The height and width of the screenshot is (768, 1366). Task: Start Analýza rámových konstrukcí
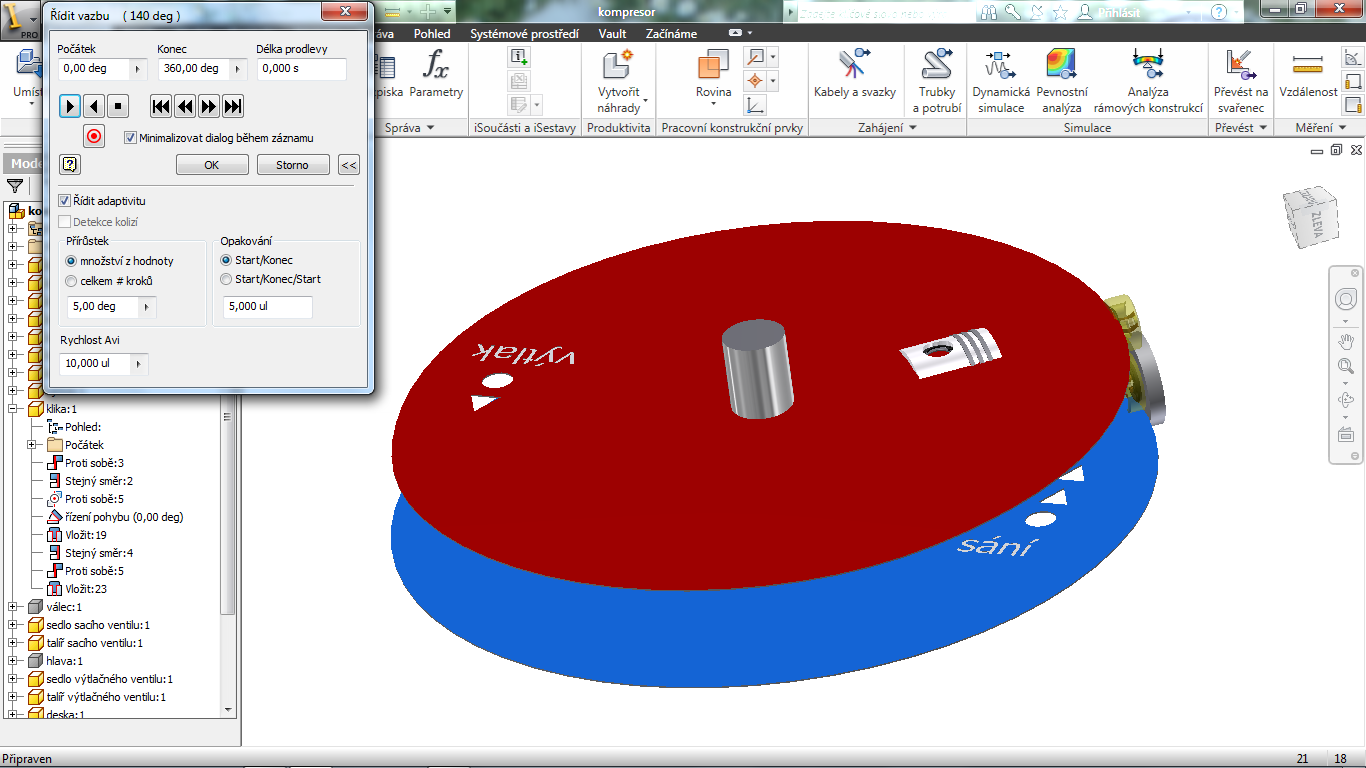point(1148,80)
